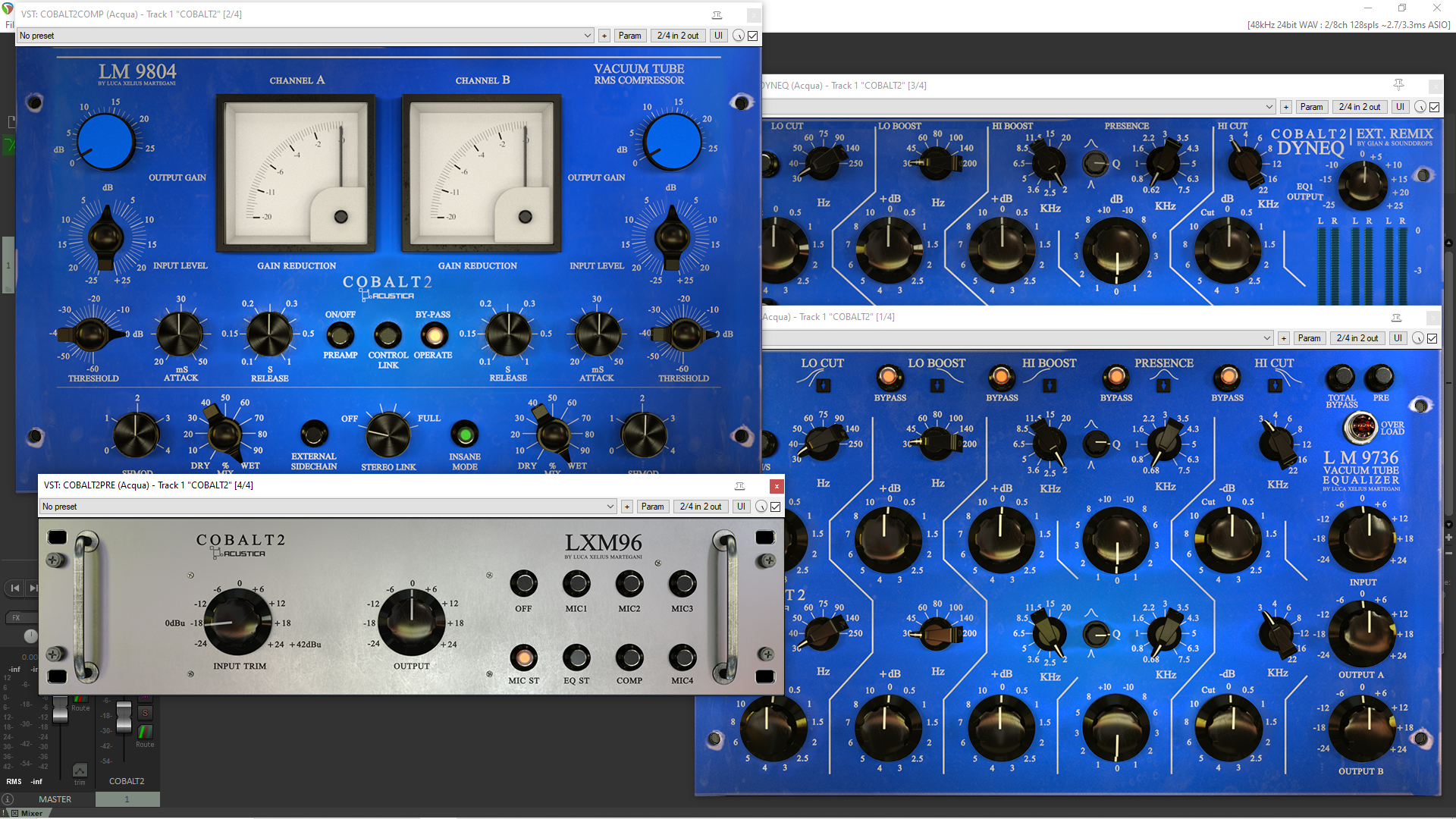Click the Param button in the COBALT2COMP window

click(629, 36)
